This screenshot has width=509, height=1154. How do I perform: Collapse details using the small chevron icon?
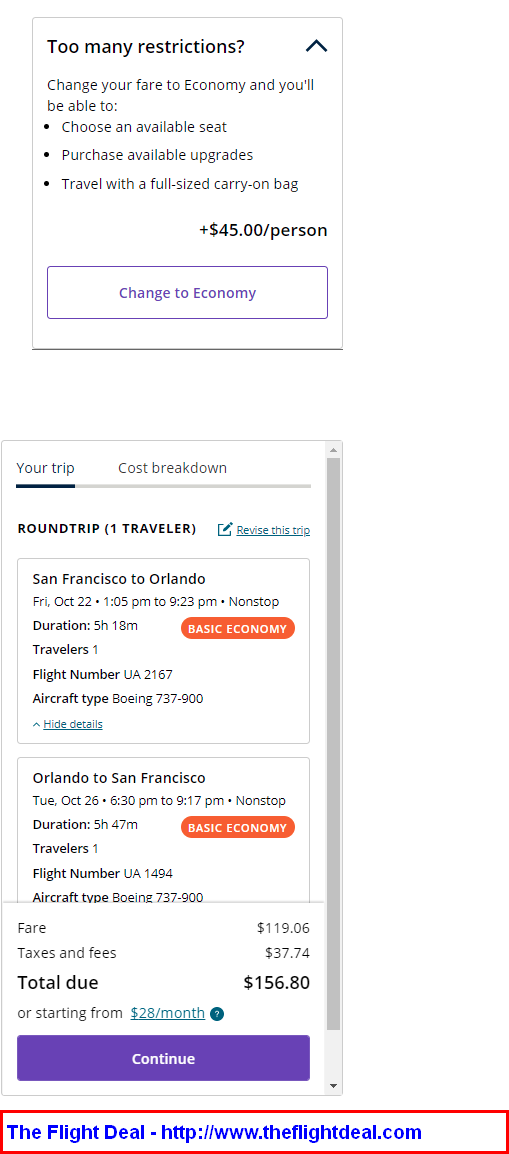tap(37, 724)
